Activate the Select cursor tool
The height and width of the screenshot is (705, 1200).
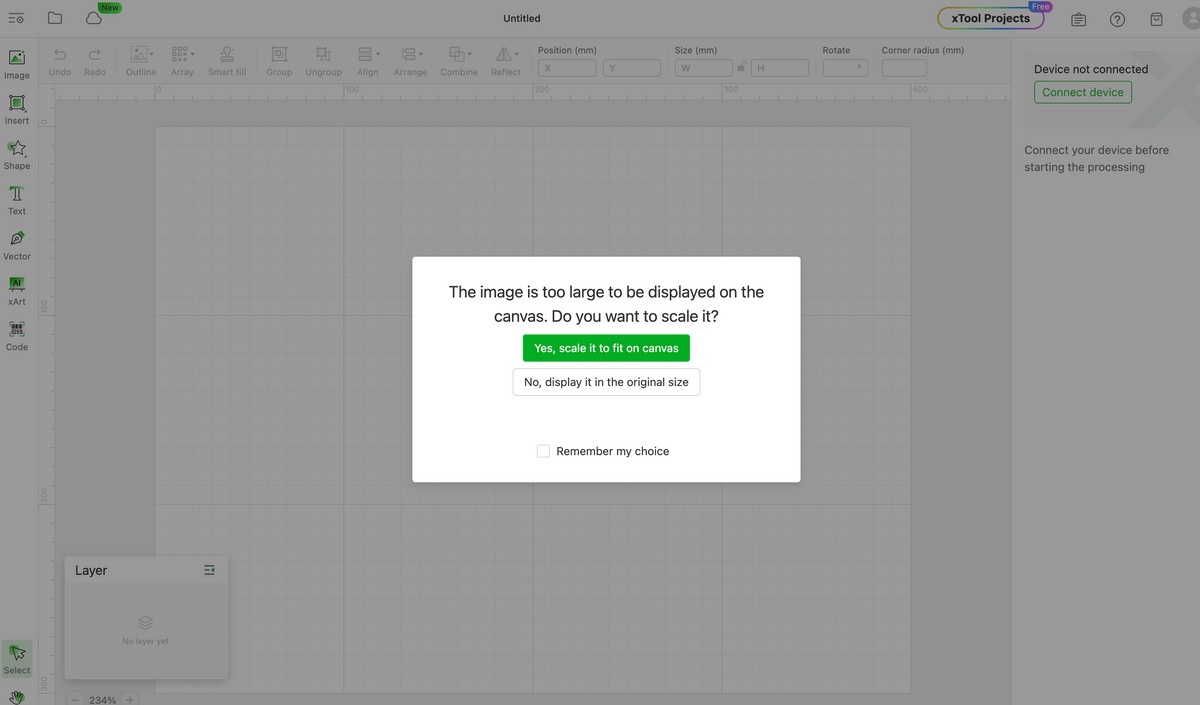(x=17, y=658)
